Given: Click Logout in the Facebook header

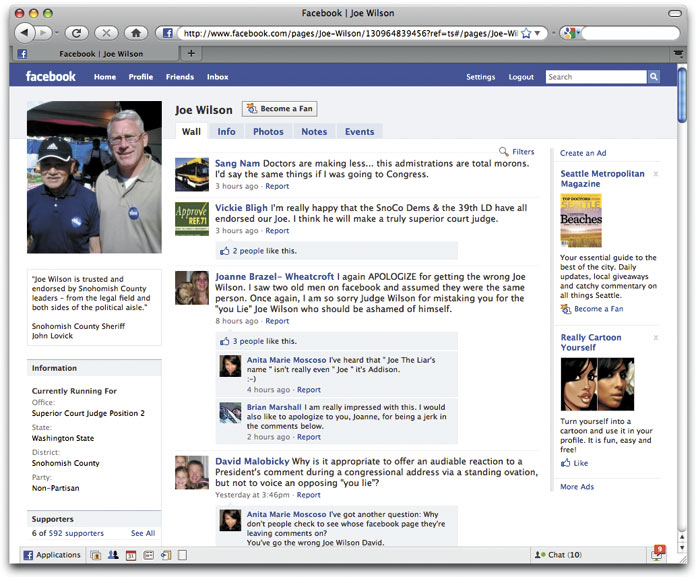Looking at the screenshot, I should click(x=521, y=77).
